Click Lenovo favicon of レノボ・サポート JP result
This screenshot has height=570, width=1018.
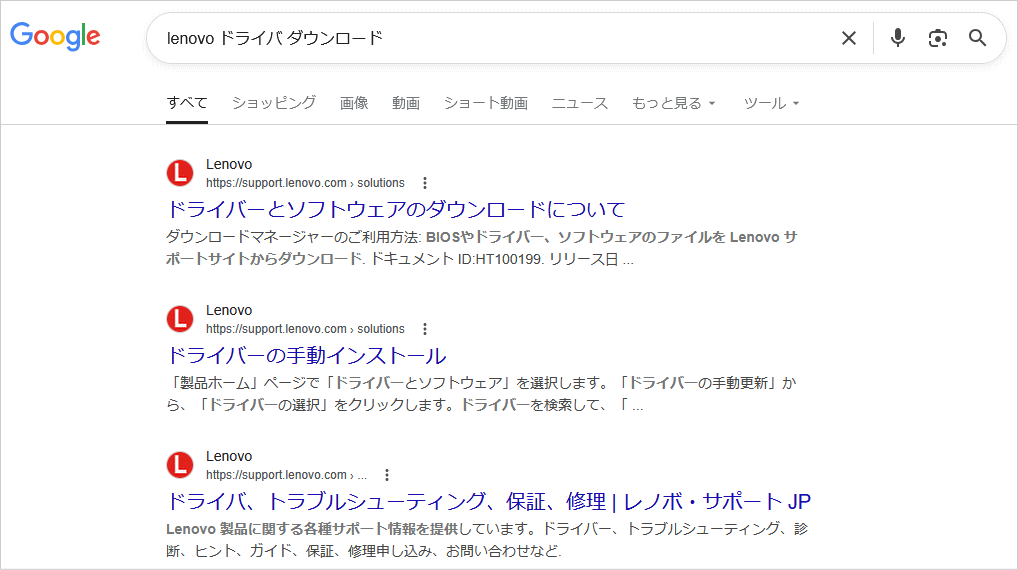(180, 465)
